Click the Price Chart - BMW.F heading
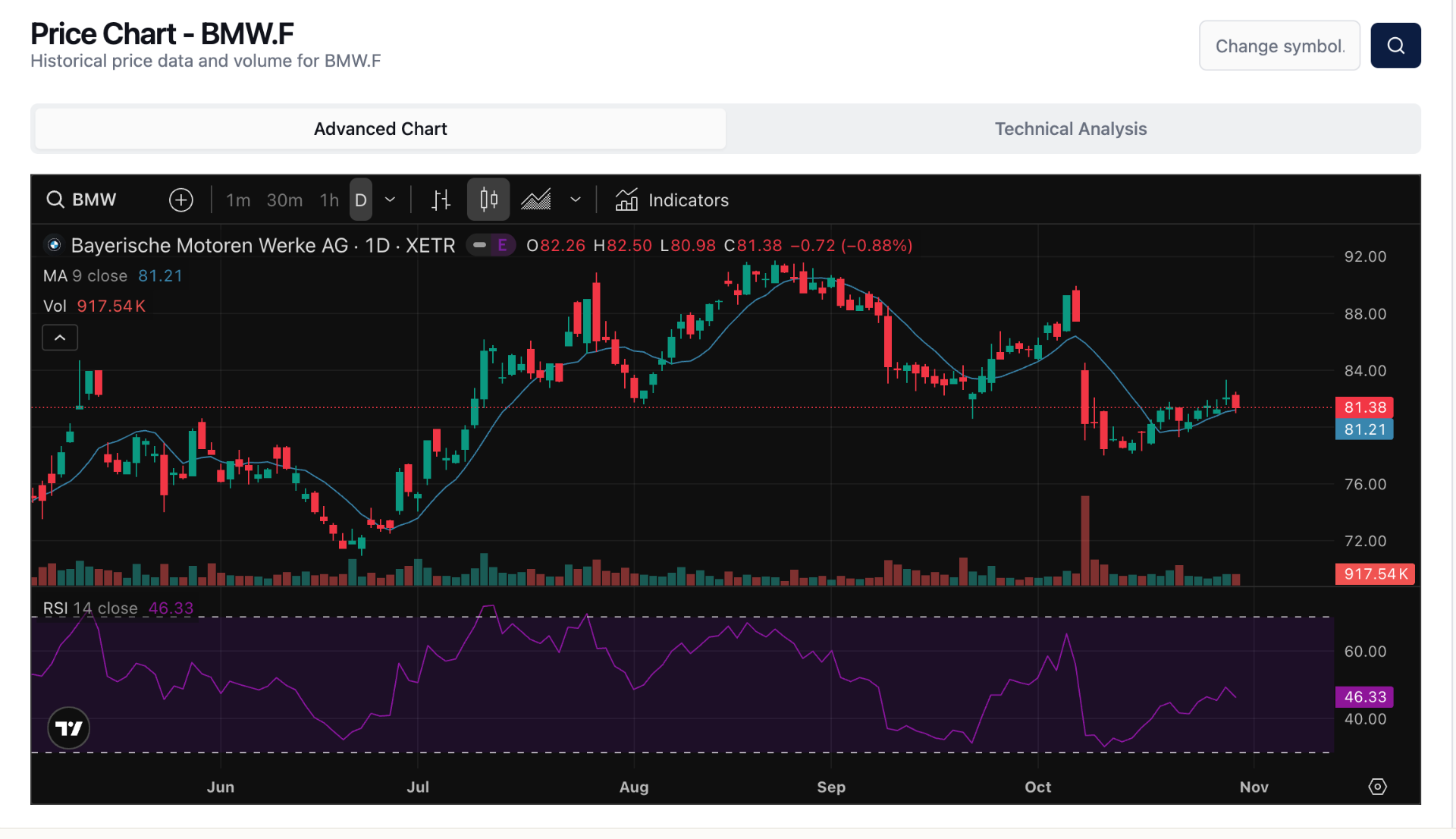Screen dimensions: 1456x839 coord(162,34)
